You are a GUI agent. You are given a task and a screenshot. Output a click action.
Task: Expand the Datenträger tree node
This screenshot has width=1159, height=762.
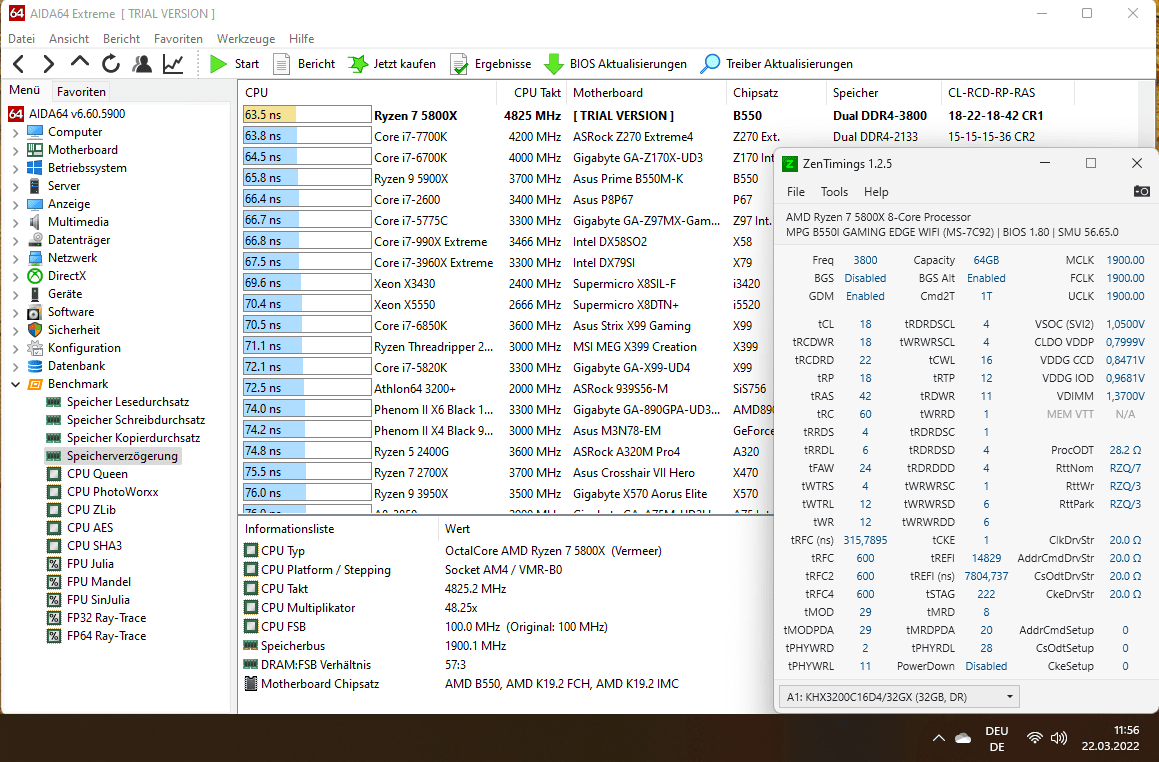tap(16, 240)
